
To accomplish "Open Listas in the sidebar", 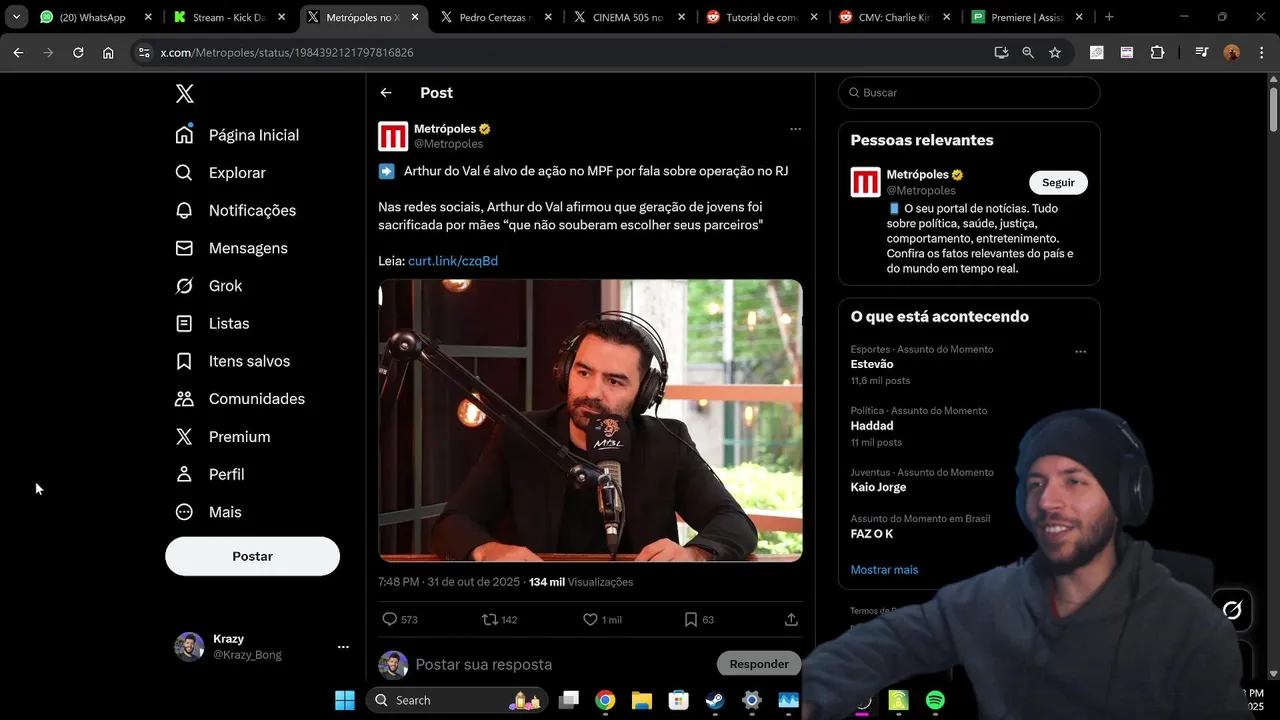I will tap(212, 324).
